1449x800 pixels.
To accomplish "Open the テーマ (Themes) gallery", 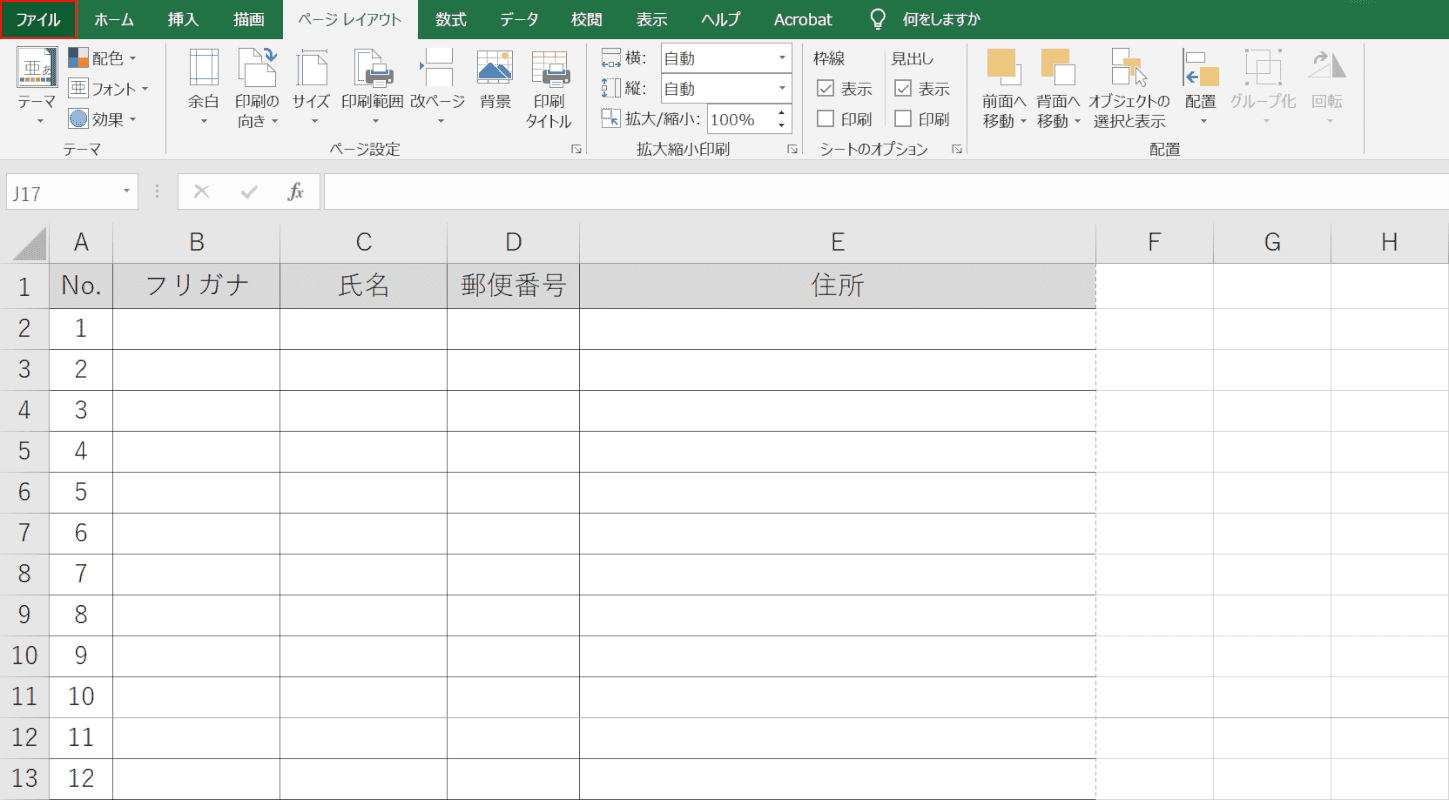I will [37, 88].
